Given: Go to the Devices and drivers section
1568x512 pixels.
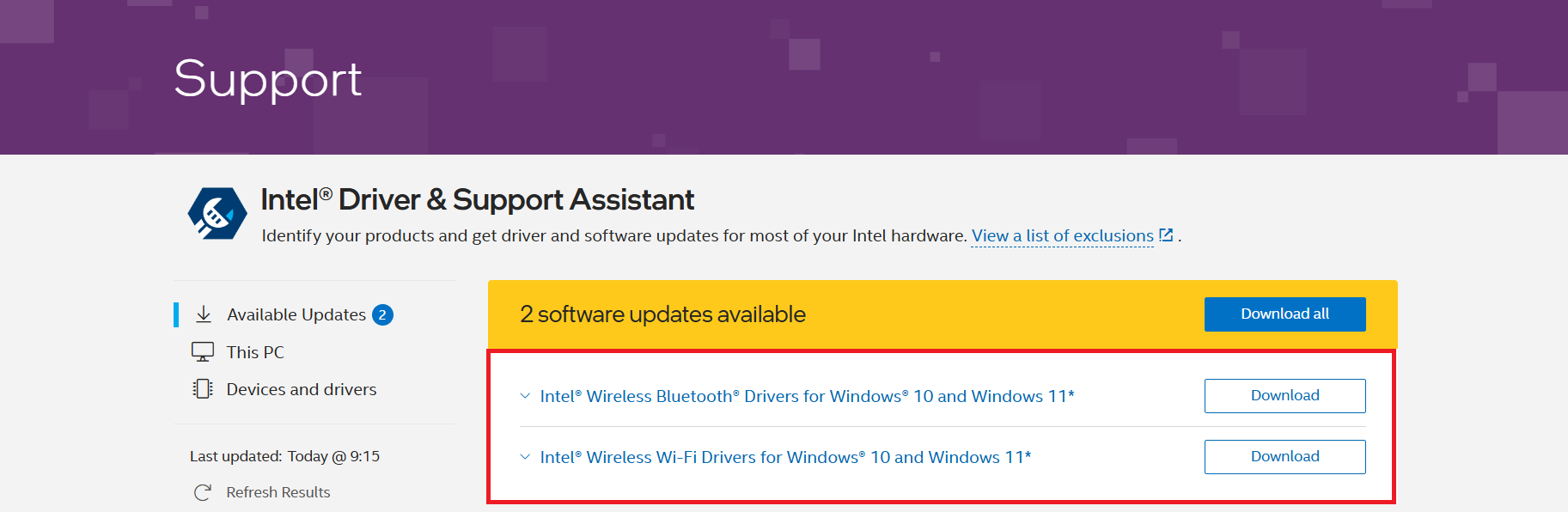Looking at the screenshot, I should click(x=301, y=389).
